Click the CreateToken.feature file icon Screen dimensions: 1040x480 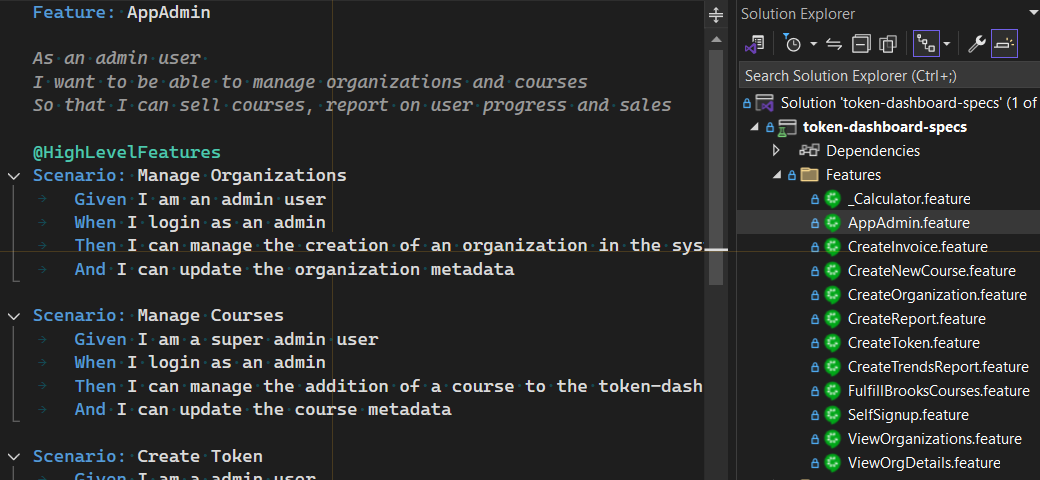(x=833, y=343)
